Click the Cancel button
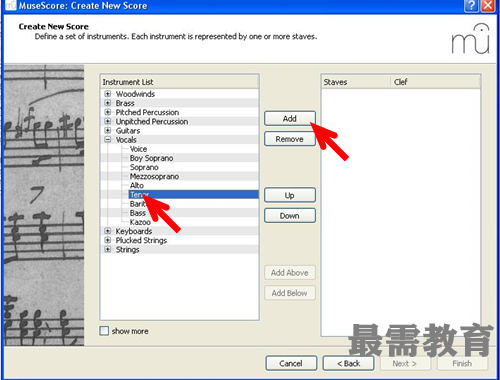 291,363
